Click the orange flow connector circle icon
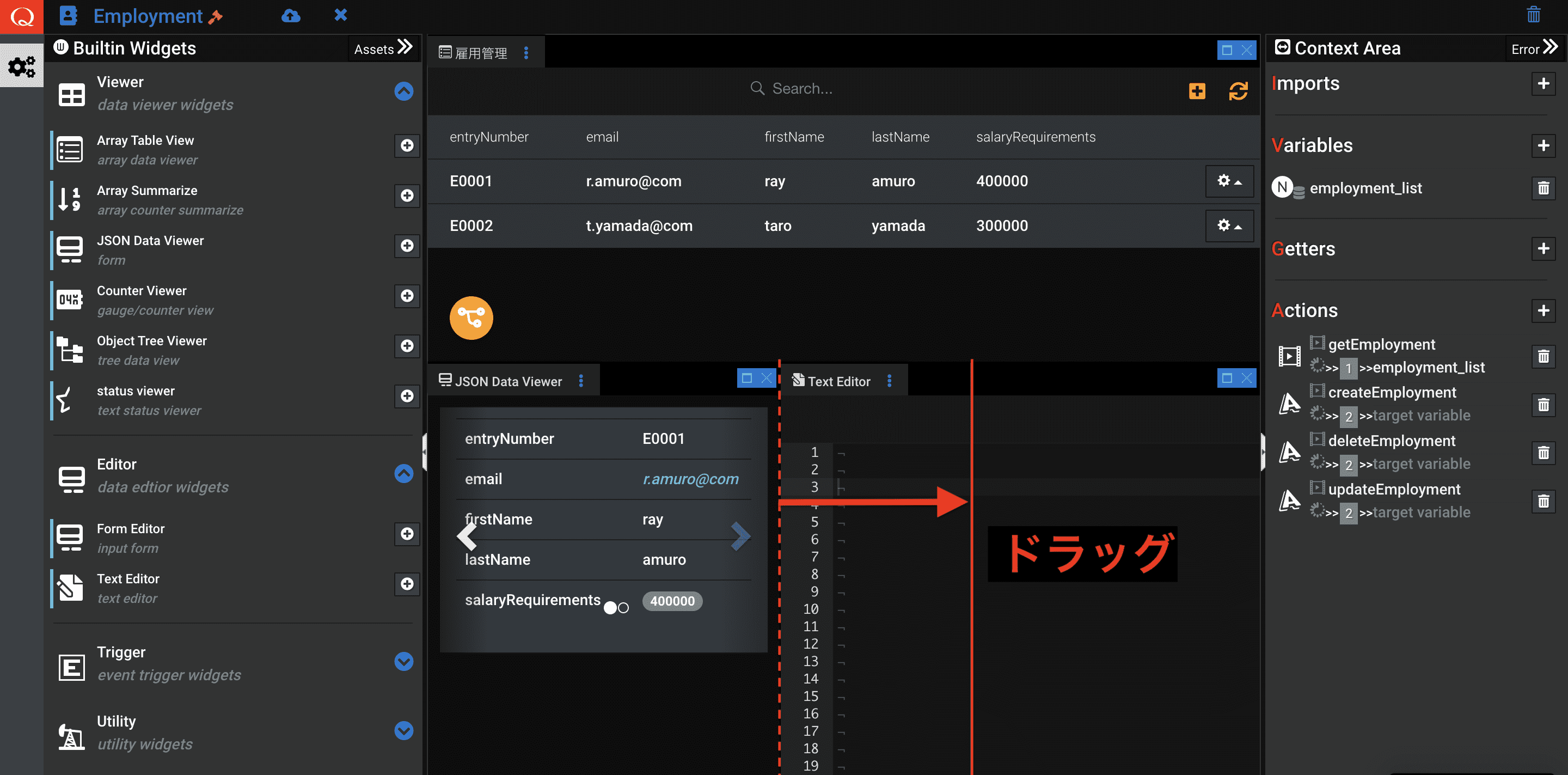 (x=471, y=318)
